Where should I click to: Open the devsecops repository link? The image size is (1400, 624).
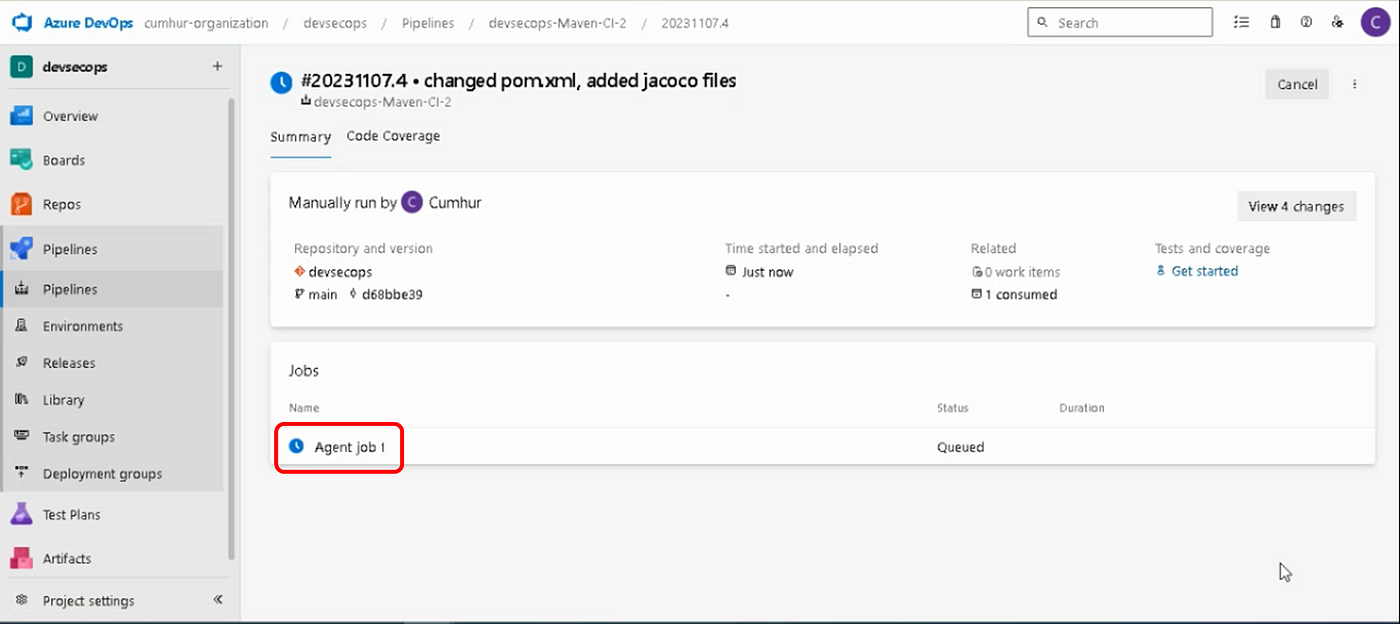340,271
